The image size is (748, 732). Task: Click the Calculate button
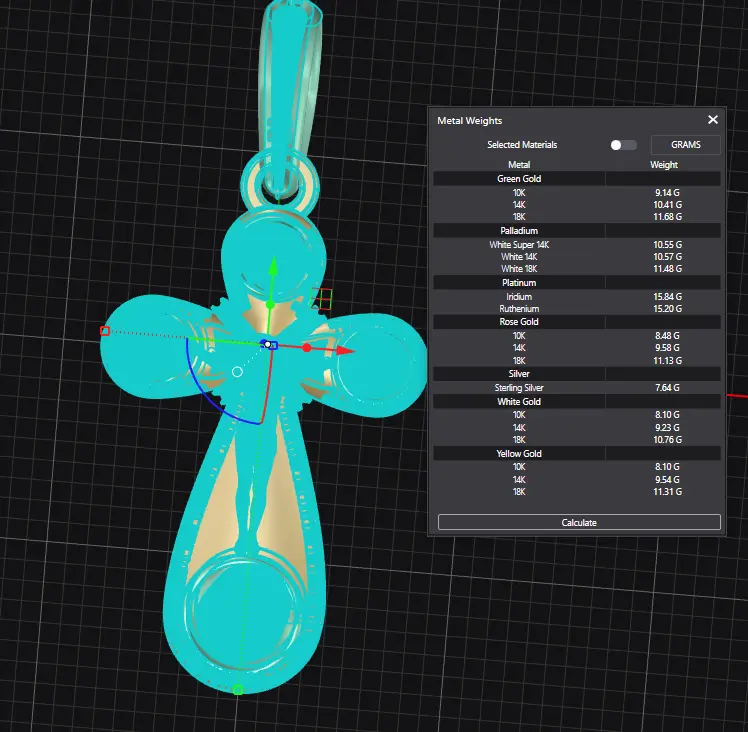tap(579, 522)
